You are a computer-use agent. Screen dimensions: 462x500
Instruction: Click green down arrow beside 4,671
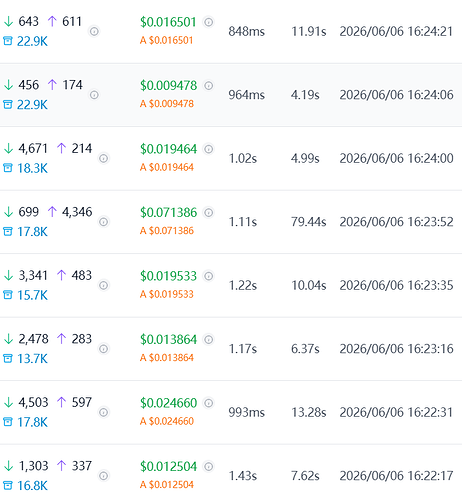[8, 148]
